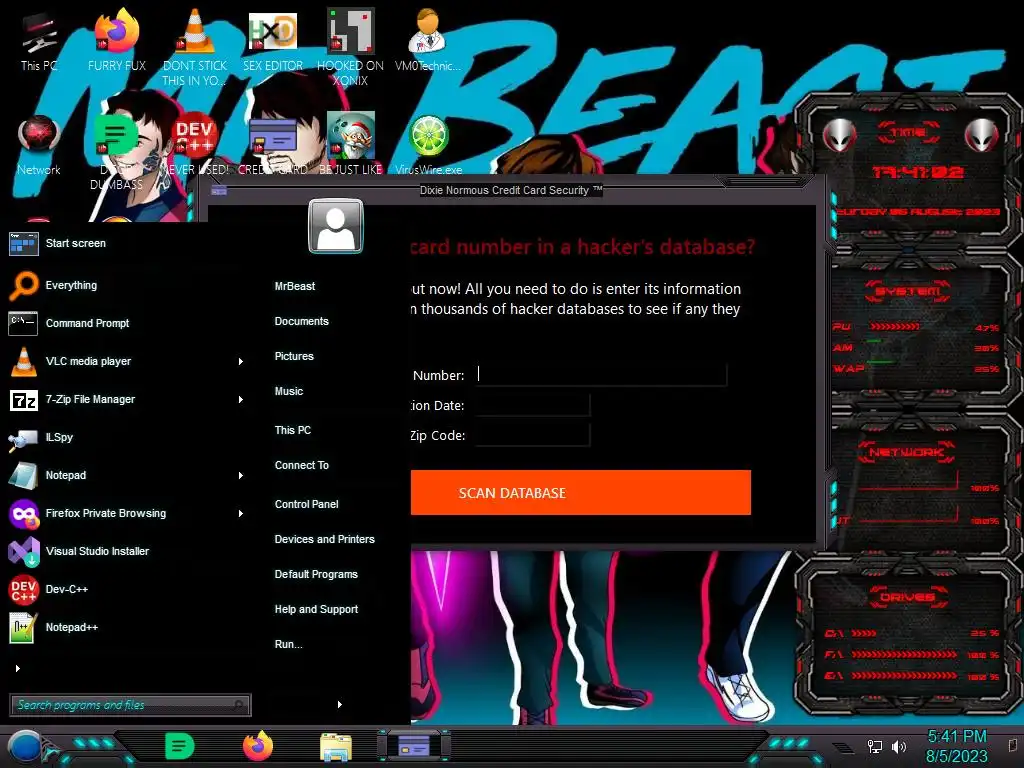Open Documents from start menu
This screenshot has height=768, width=1024.
[302, 321]
